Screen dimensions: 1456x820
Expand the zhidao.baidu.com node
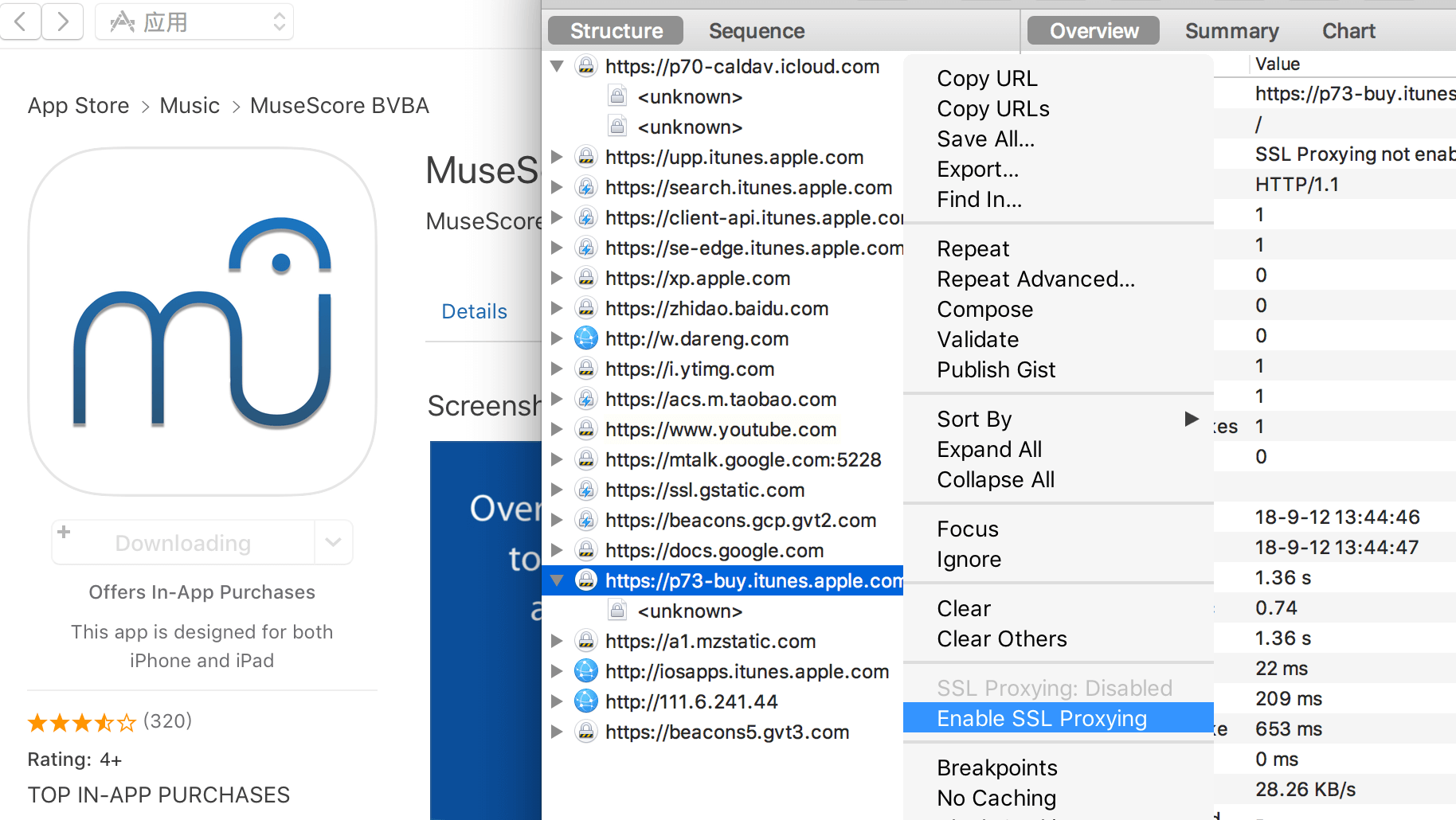click(x=557, y=308)
